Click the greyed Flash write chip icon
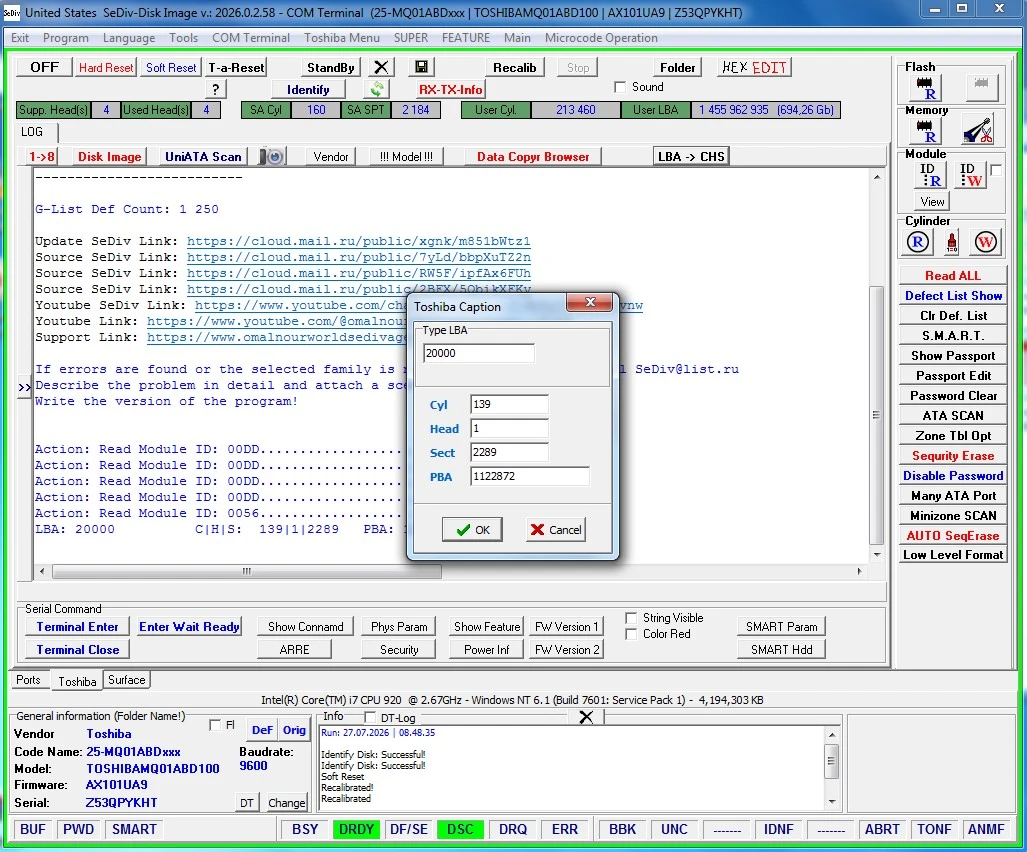The height and width of the screenshot is (852, 1027). [x=981, y=88]
